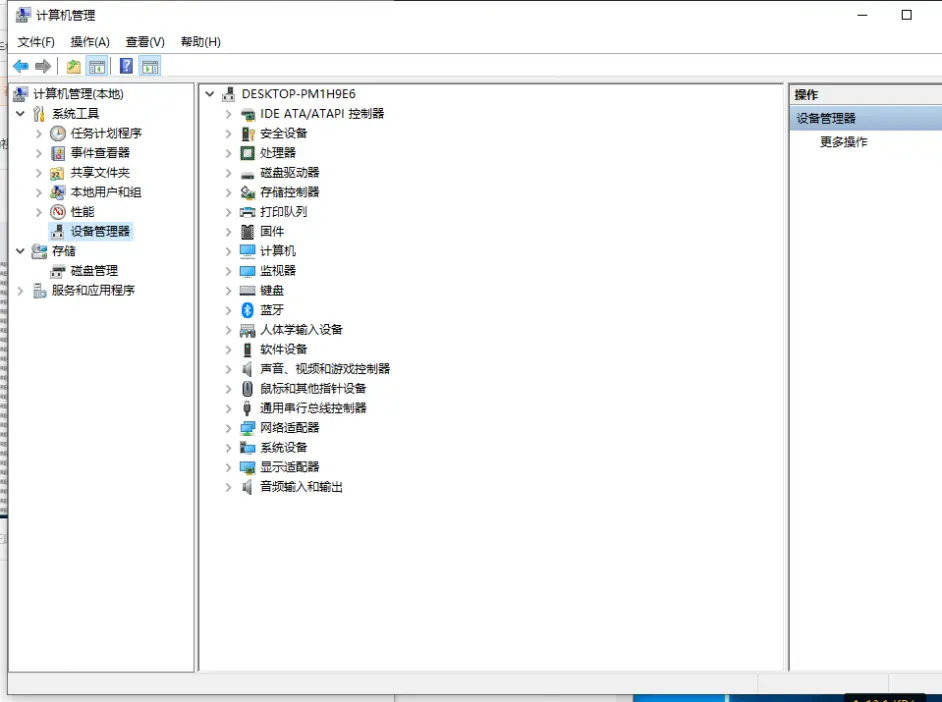Viewport: 942px width, 702px height.
Task: Click the 本地用户和组 icon
Action: (x=58, y=192)
